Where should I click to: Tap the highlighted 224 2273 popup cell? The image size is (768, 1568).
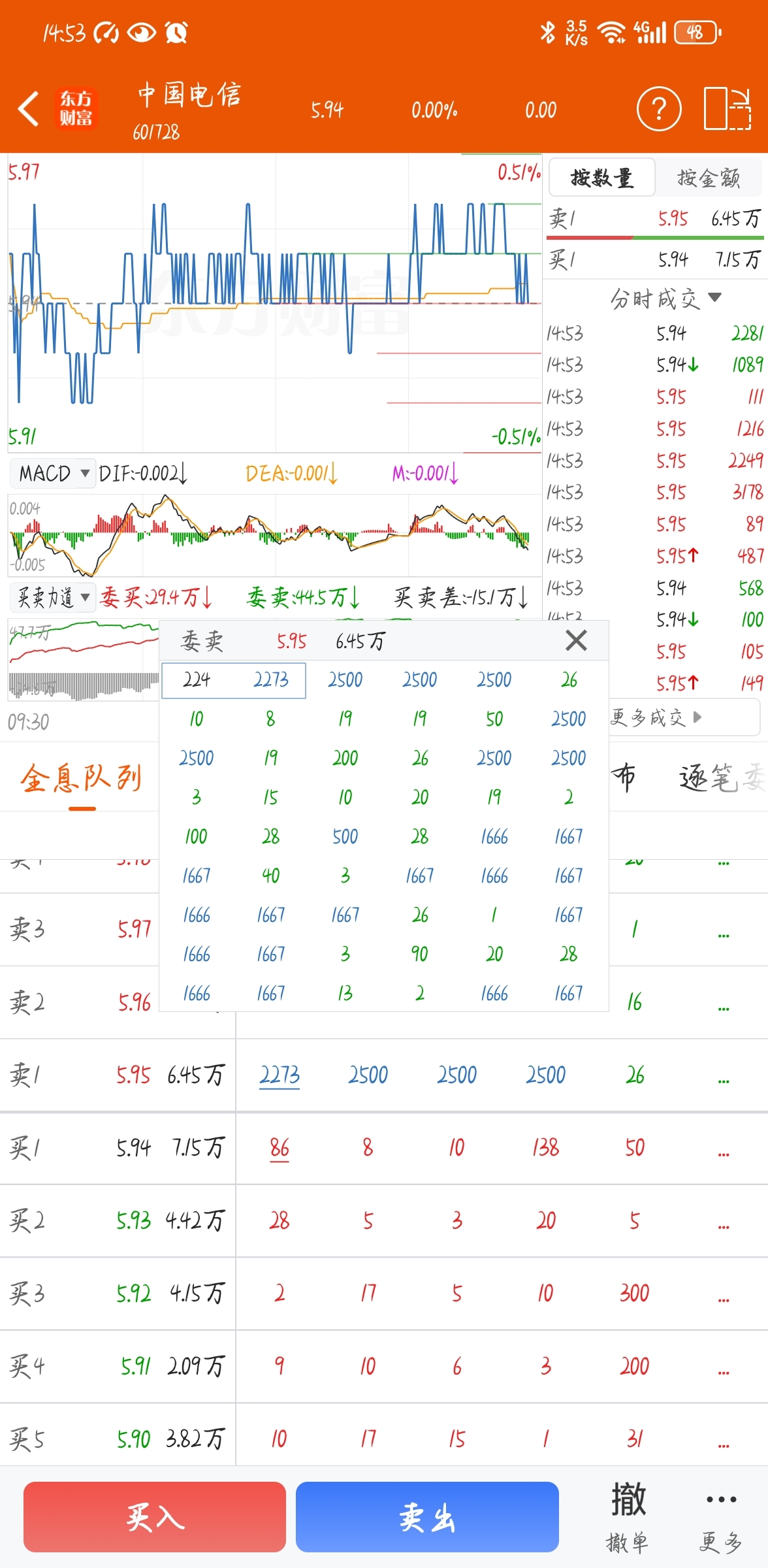[234, 680]
